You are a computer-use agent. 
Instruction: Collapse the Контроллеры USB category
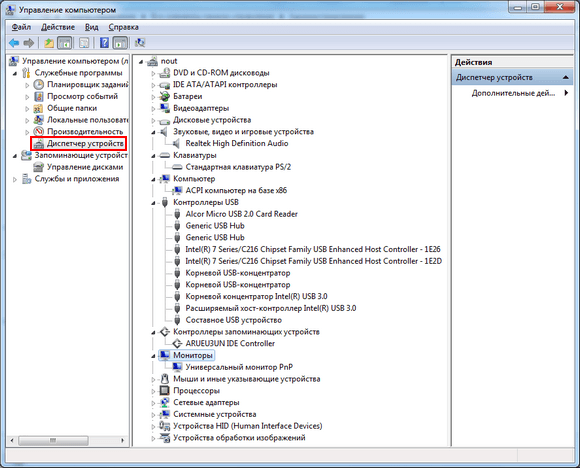click(153, 203)
